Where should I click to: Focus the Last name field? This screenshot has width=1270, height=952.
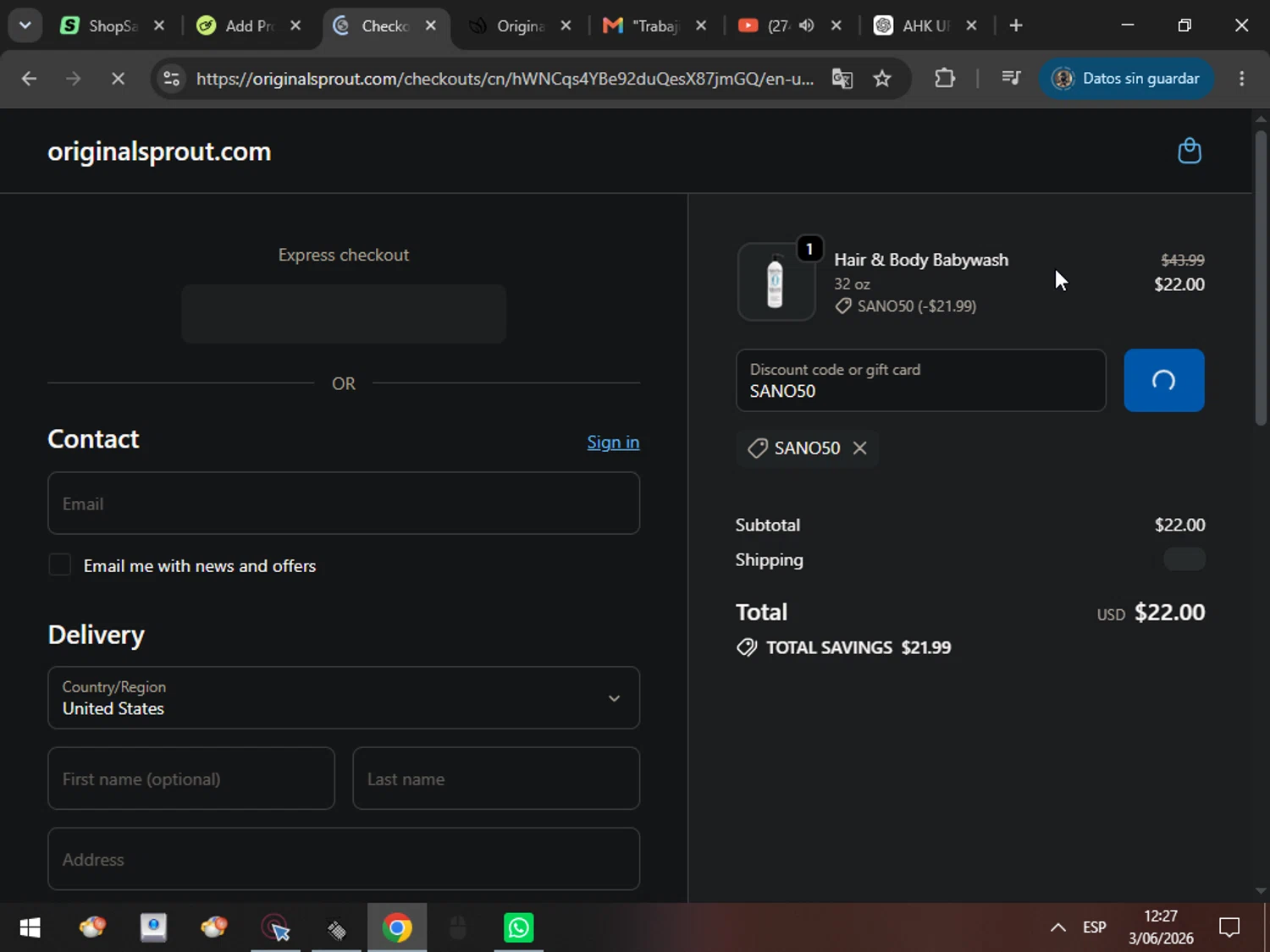pyautogui.click(x=496, y=779)
